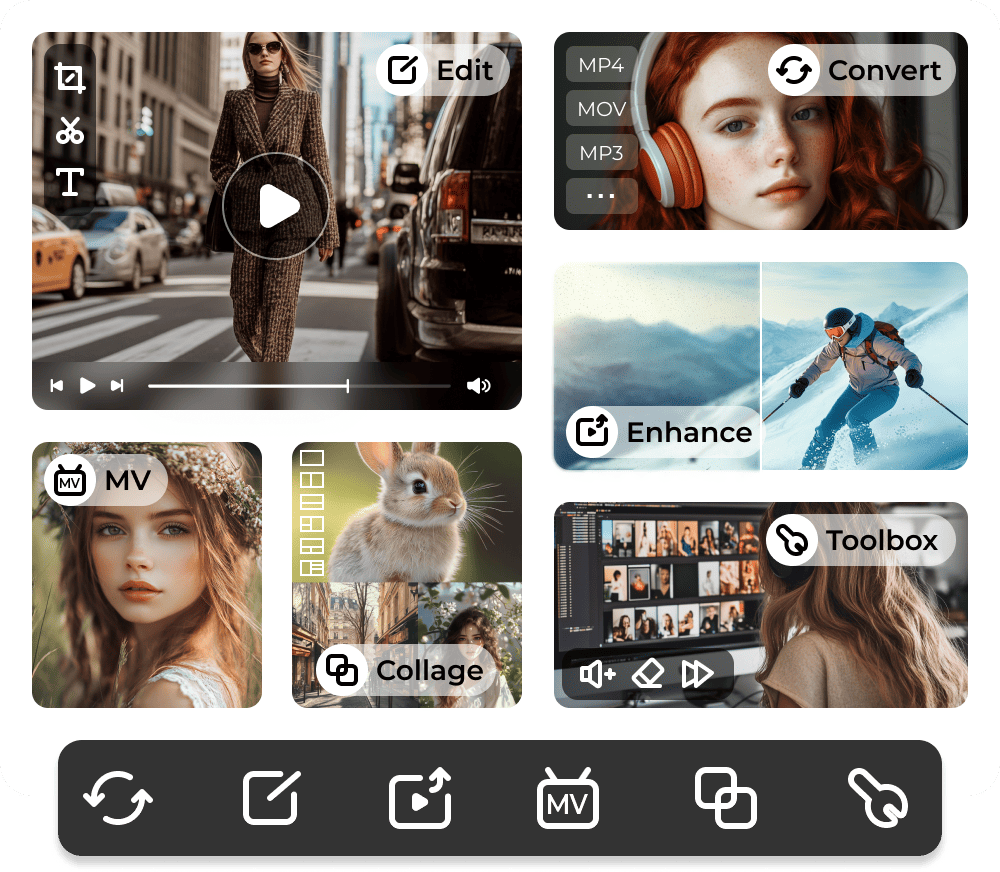The height and width of the screenshot is (872, 1000).
Task: Click the large play button on video
Action: click(x=276, y=206)
